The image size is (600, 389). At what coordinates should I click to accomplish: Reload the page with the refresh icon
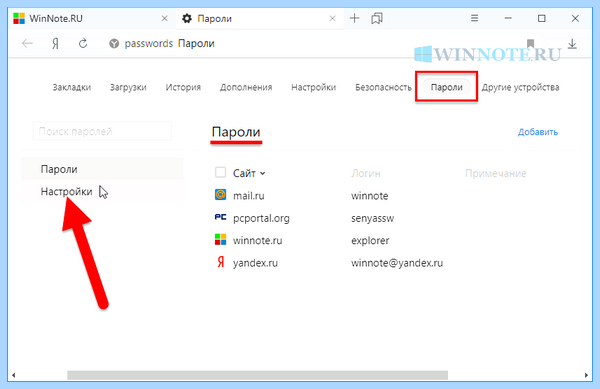[83, 44]
